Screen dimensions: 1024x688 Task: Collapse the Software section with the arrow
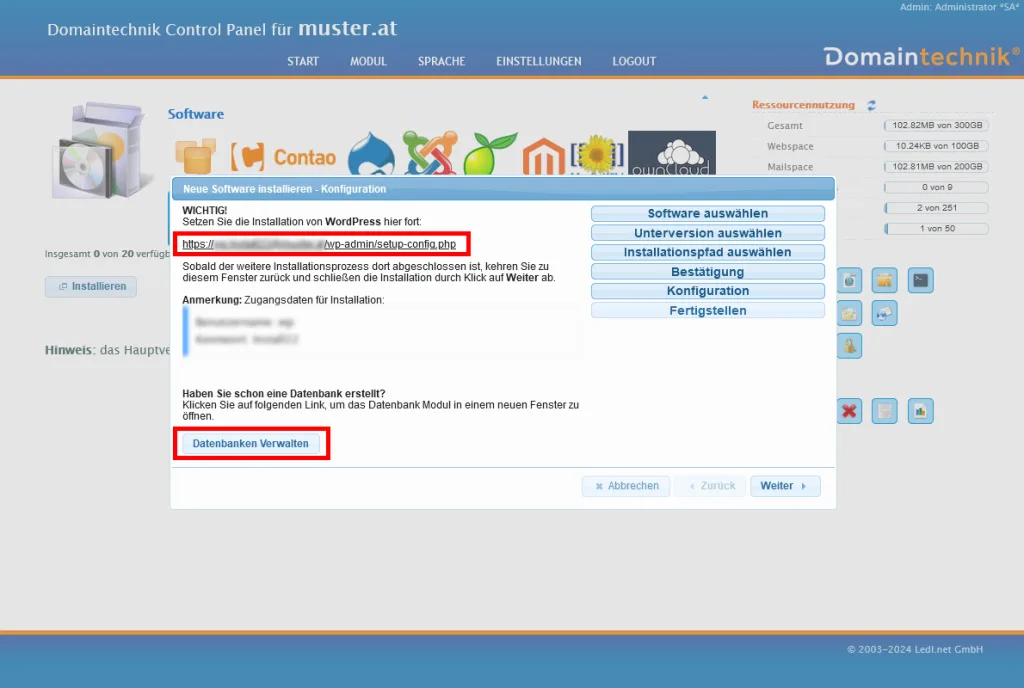(704, 98)
